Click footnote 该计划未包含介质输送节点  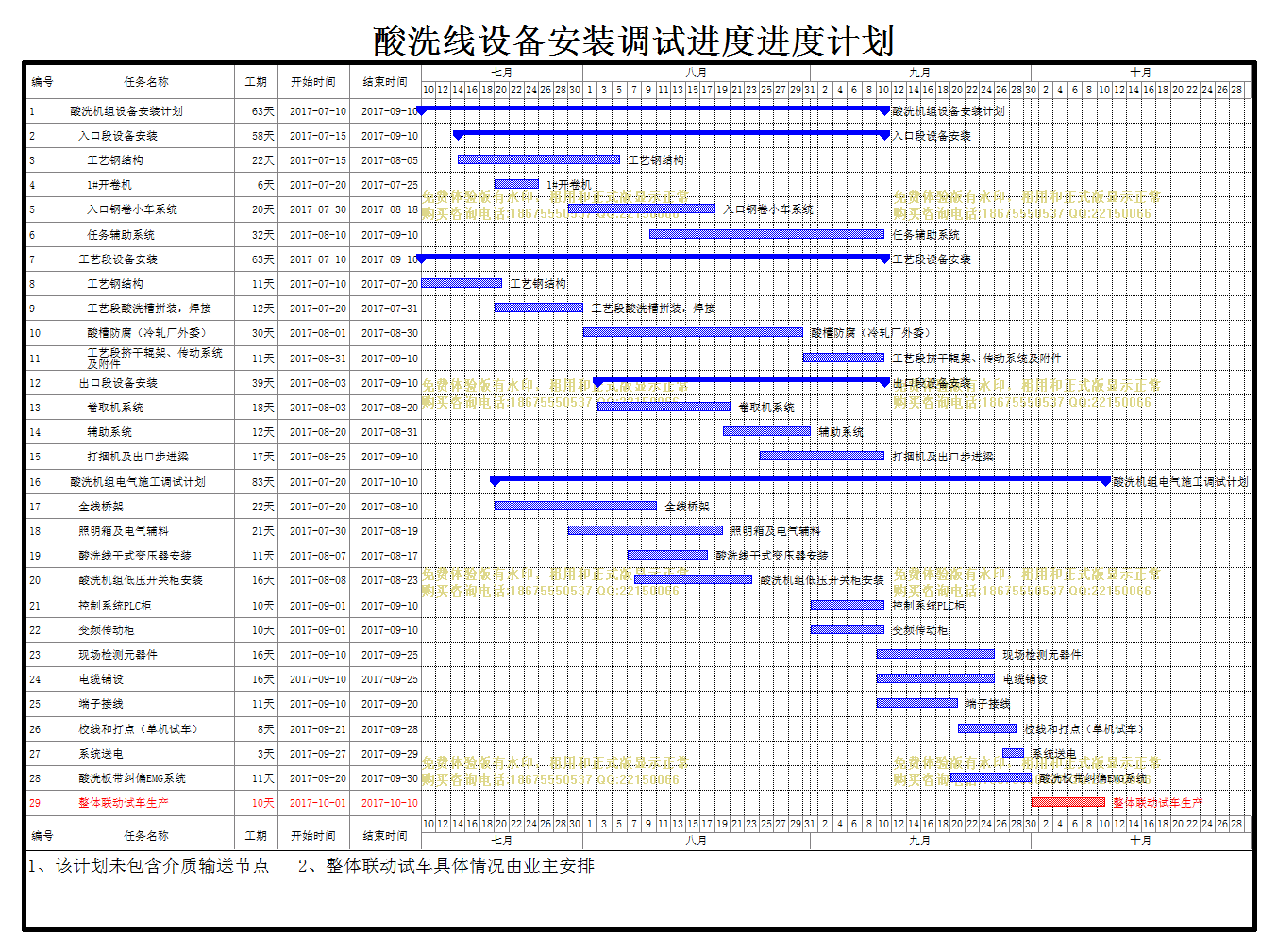162,865
